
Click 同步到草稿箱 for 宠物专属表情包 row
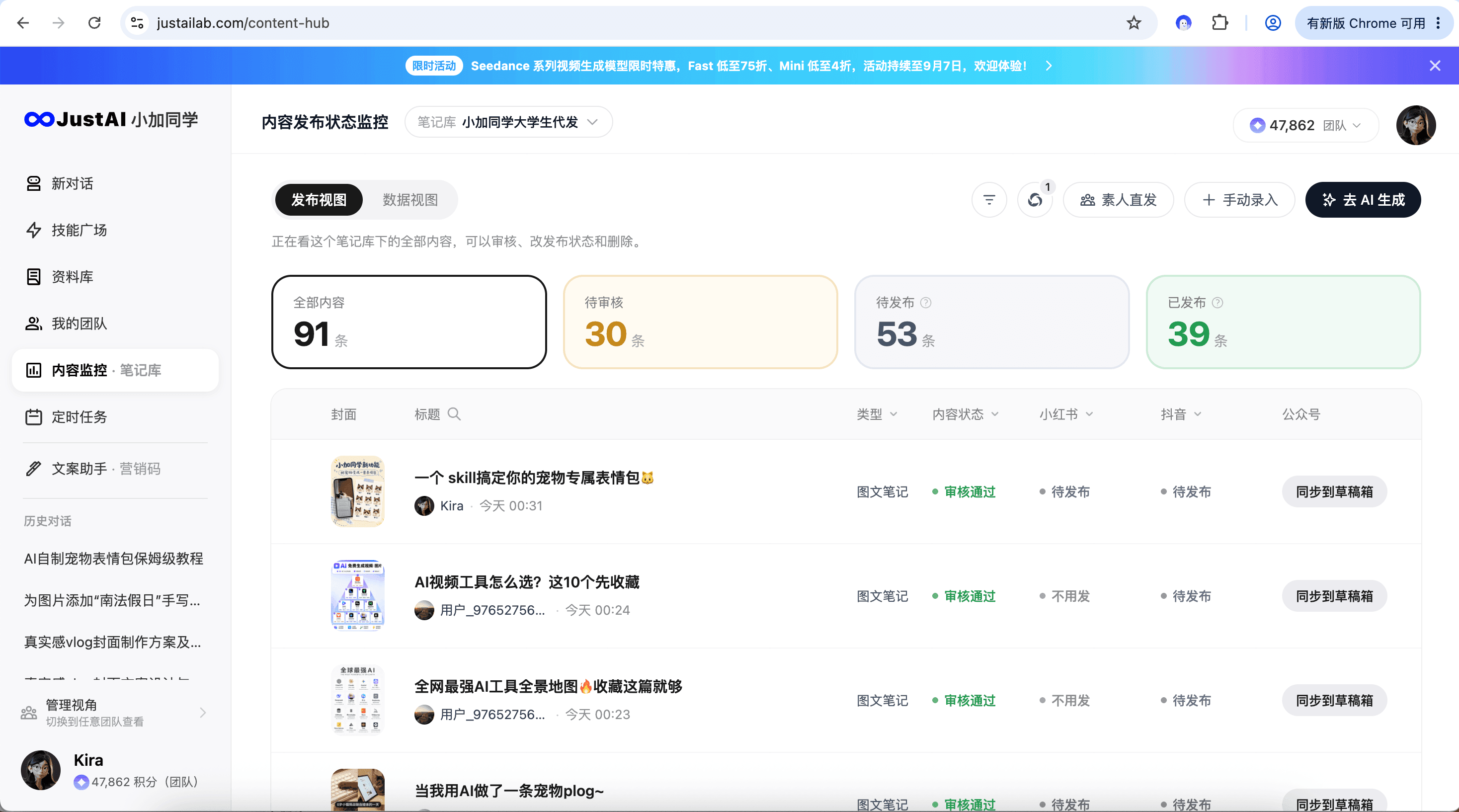point(1334,491)
